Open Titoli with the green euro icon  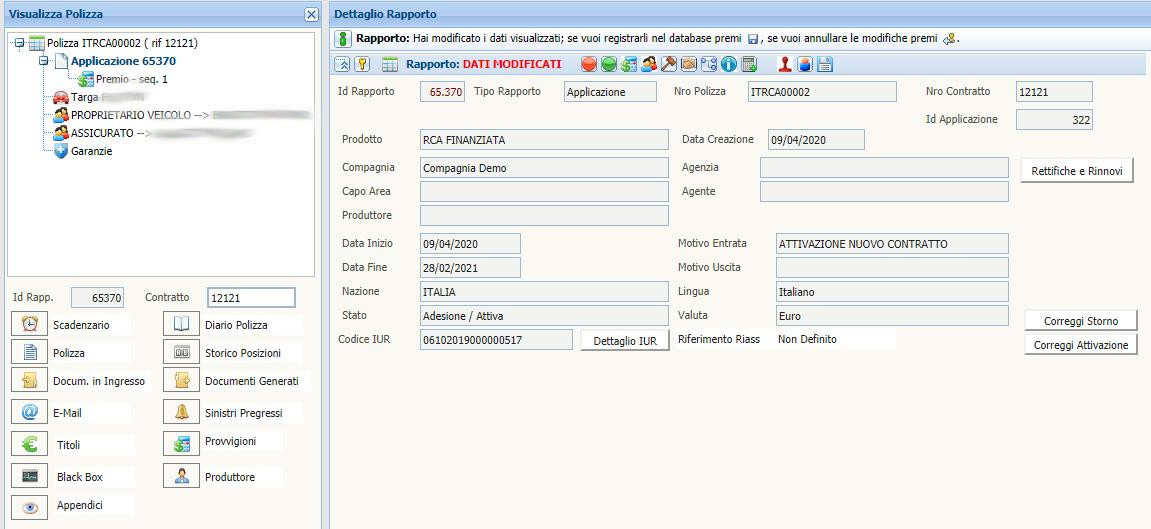click(29, 445)
